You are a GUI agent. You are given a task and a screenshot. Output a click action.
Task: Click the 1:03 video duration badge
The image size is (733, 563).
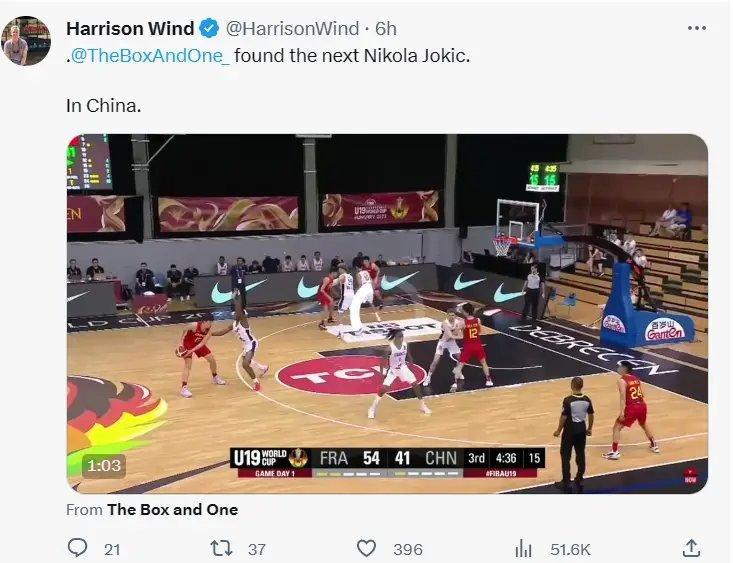pos(104,466)
